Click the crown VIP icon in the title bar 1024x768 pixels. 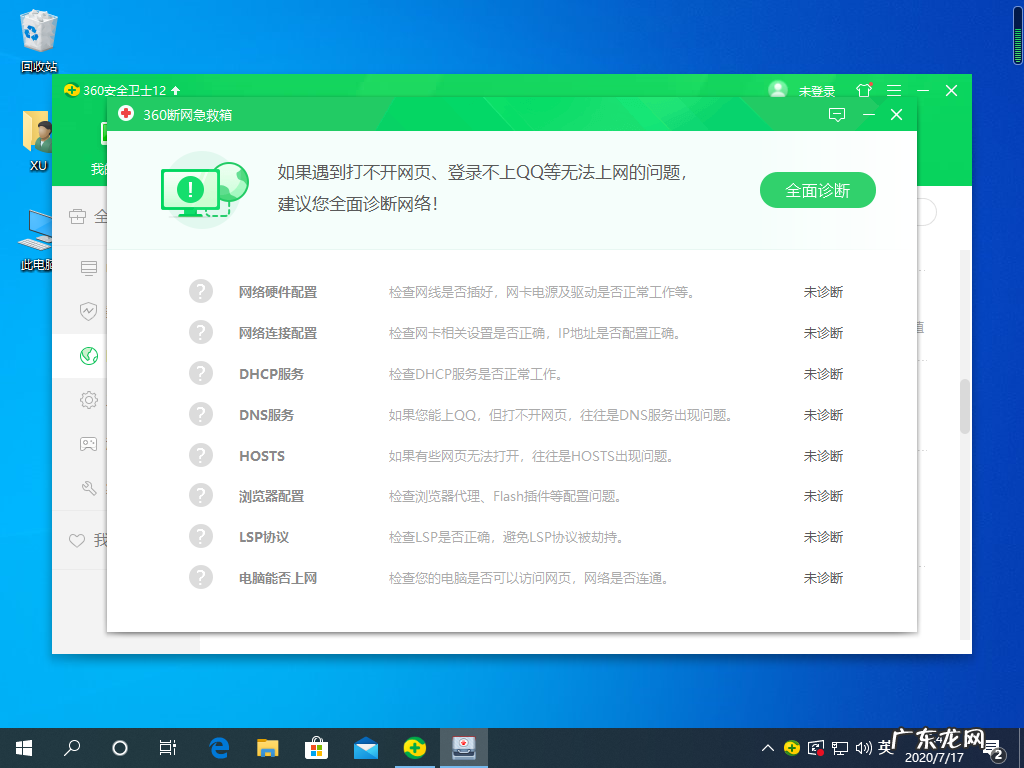pyautogui.click(x=863, y=90)
